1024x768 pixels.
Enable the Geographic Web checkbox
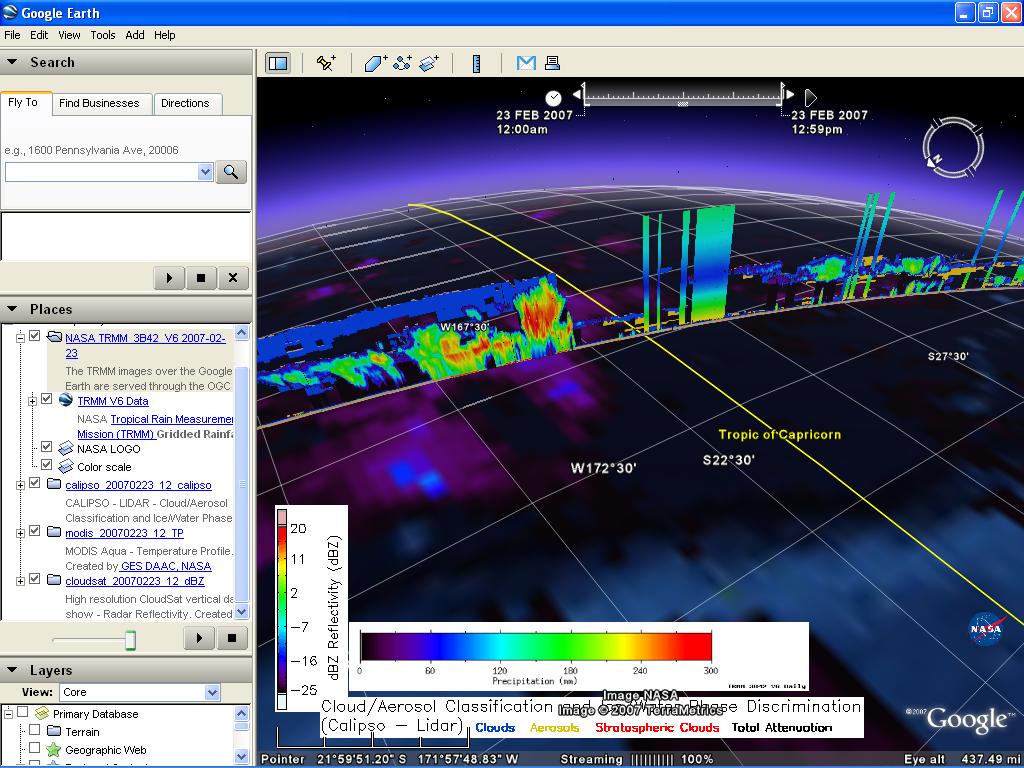click(35, 748)
